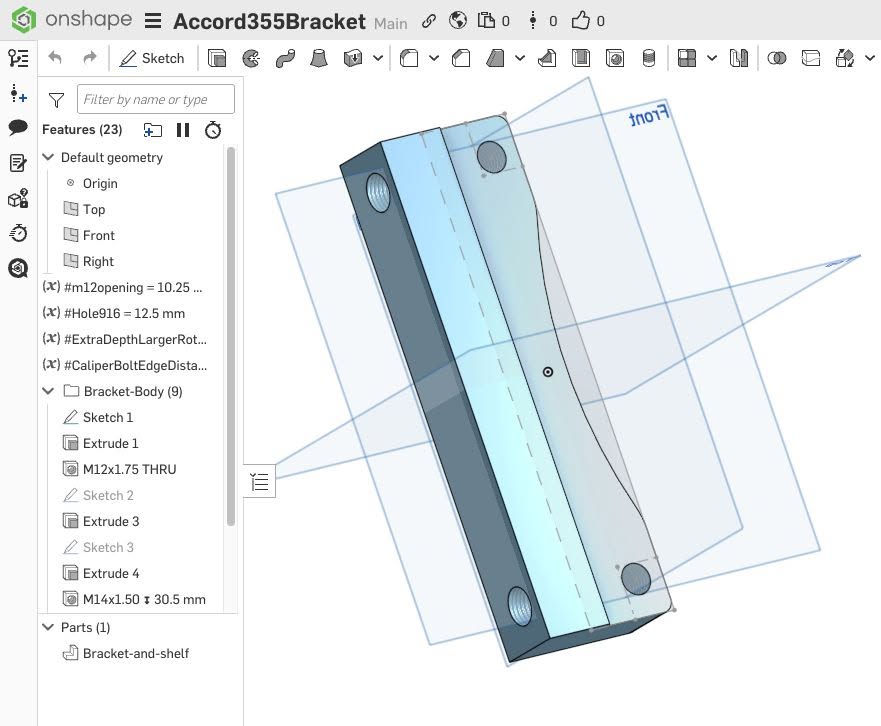Select the Hole tool
The image size is (881, 726).
pos(615,58)
